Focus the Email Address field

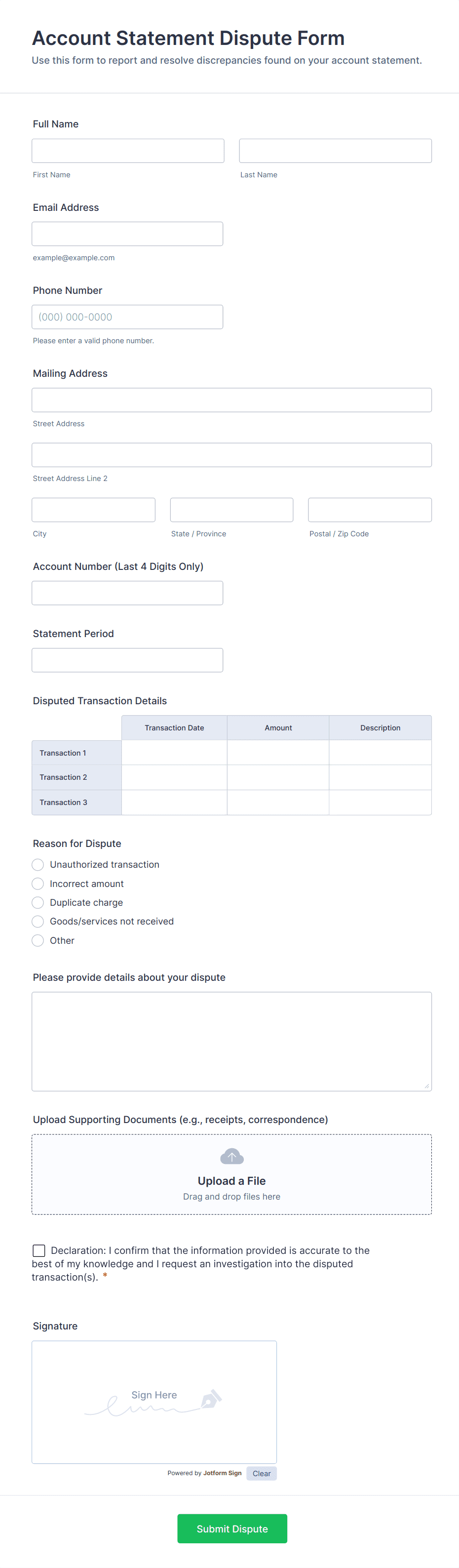pos(127,234)
